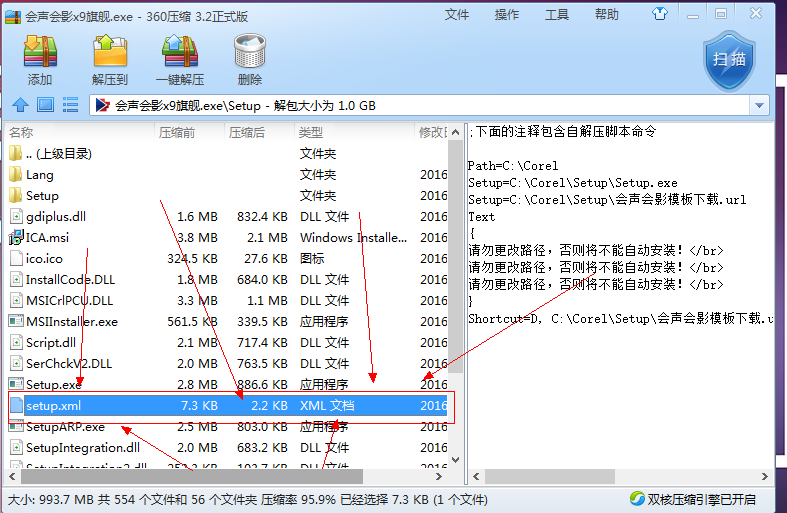Click the 解压到 (Extract to) toolbar icon

click(110, 51)
